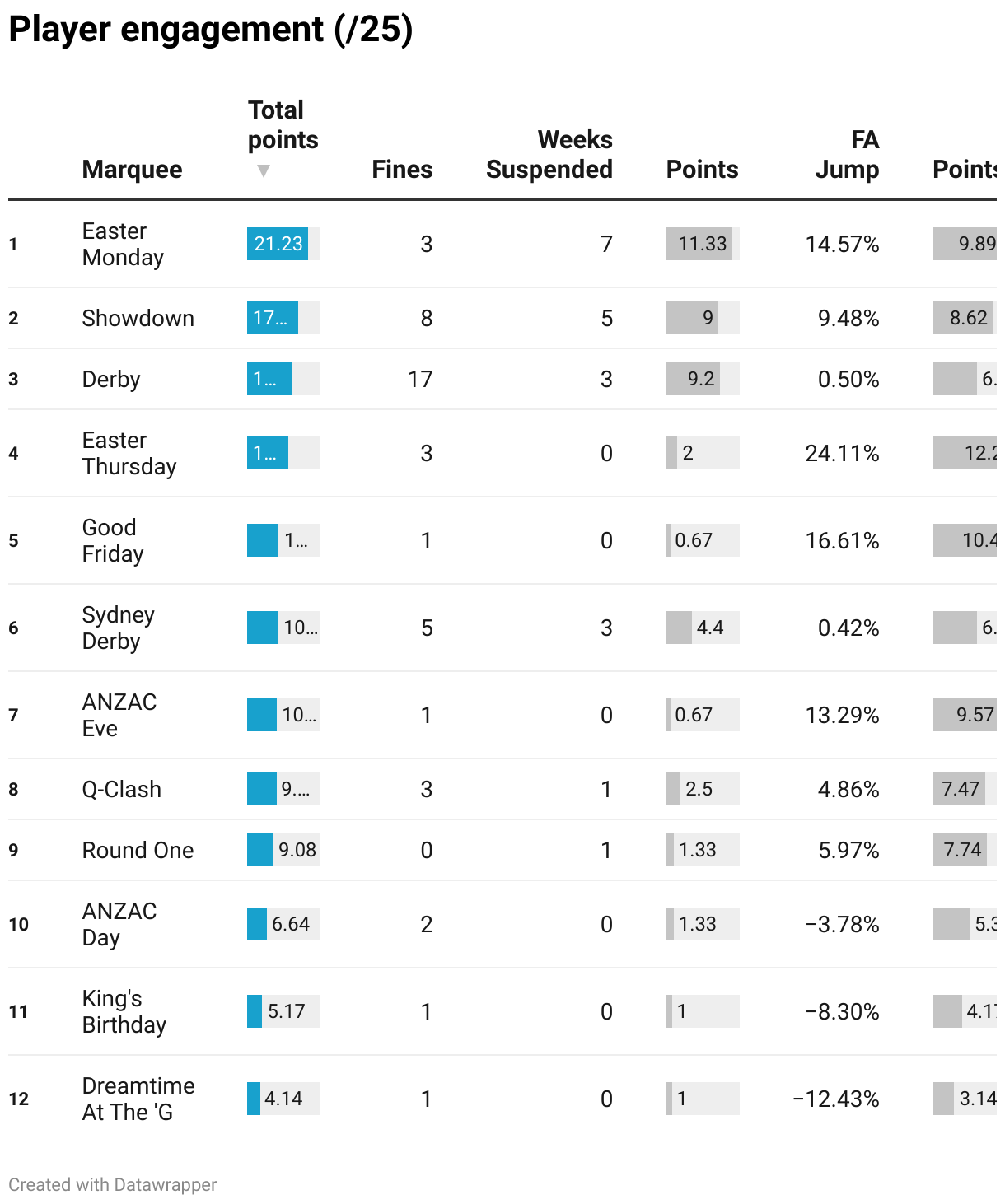Click Easter Thursday's 24.11% FA Jump value

[x=842, y=453]
